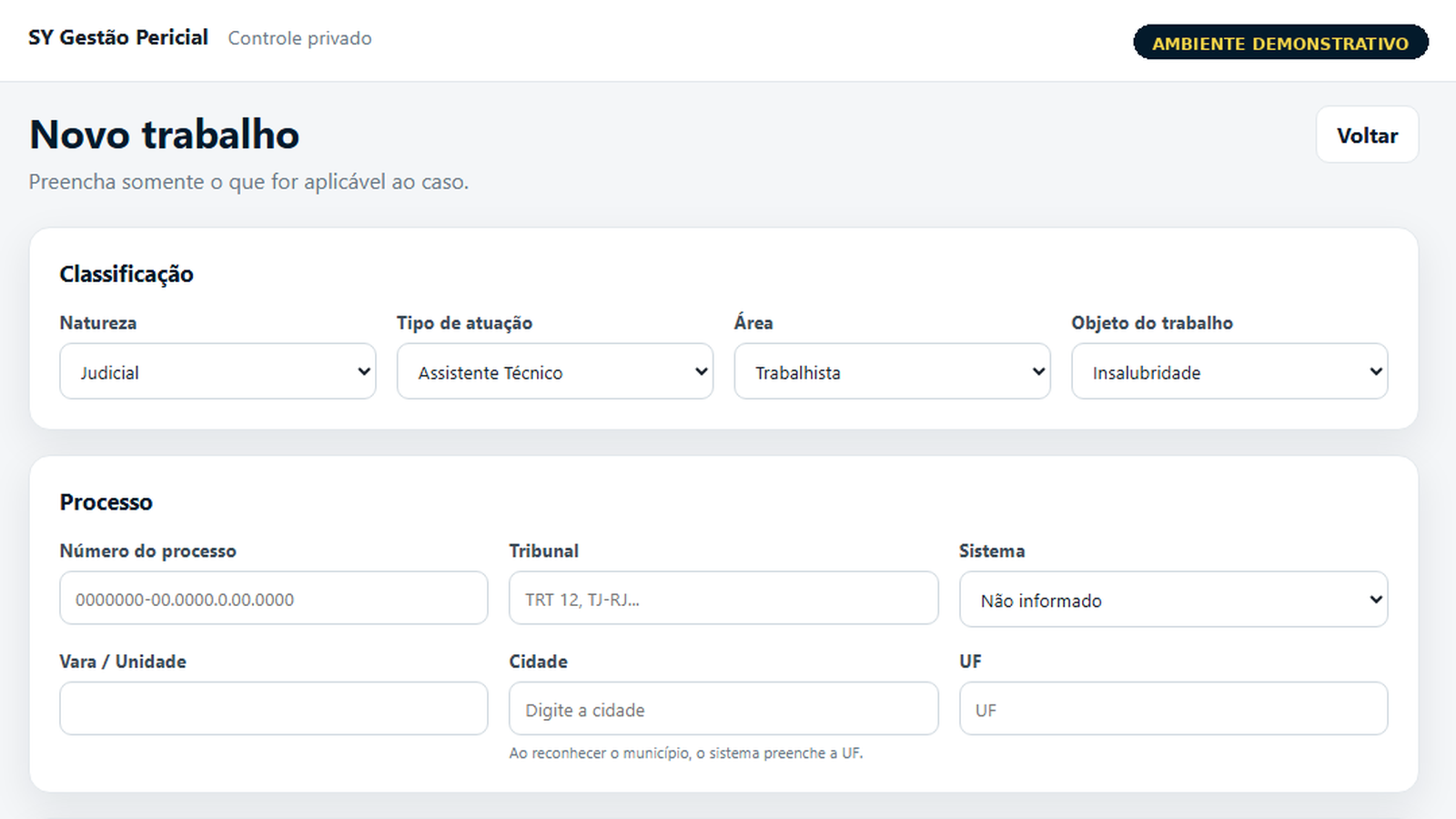Click the Processo section heading
Image resolution: width=1456 pixels, height=819 pixels.
tap(106, 502)
